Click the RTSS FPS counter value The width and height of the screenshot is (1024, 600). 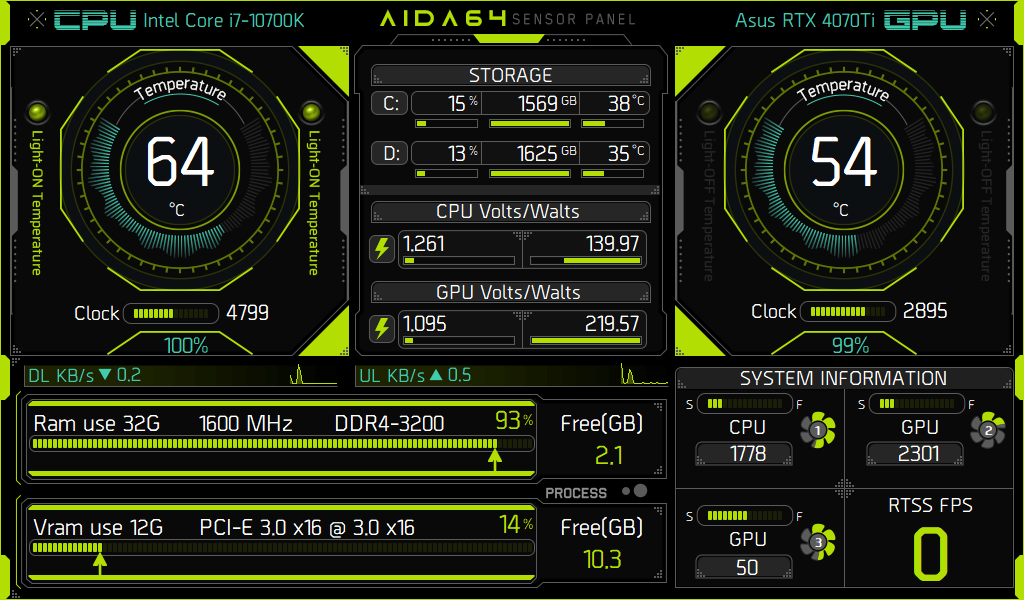point(930,553)
